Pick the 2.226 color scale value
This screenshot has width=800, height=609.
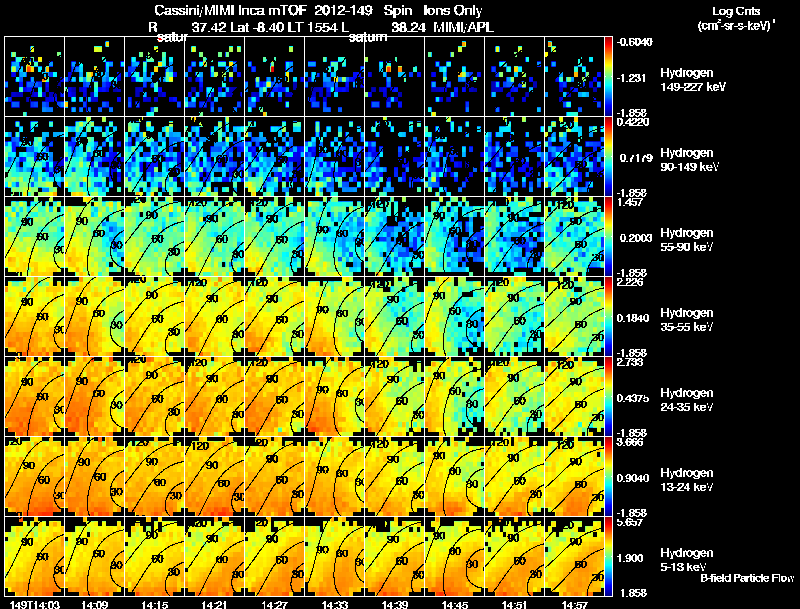pyautogui.click(x=630, y=282)
